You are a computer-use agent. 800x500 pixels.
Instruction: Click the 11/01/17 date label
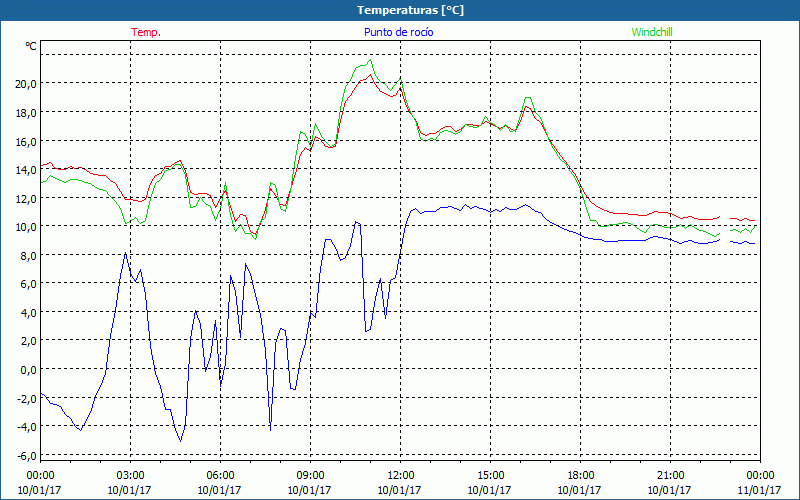pyautogui.click(x=759, y=490)
